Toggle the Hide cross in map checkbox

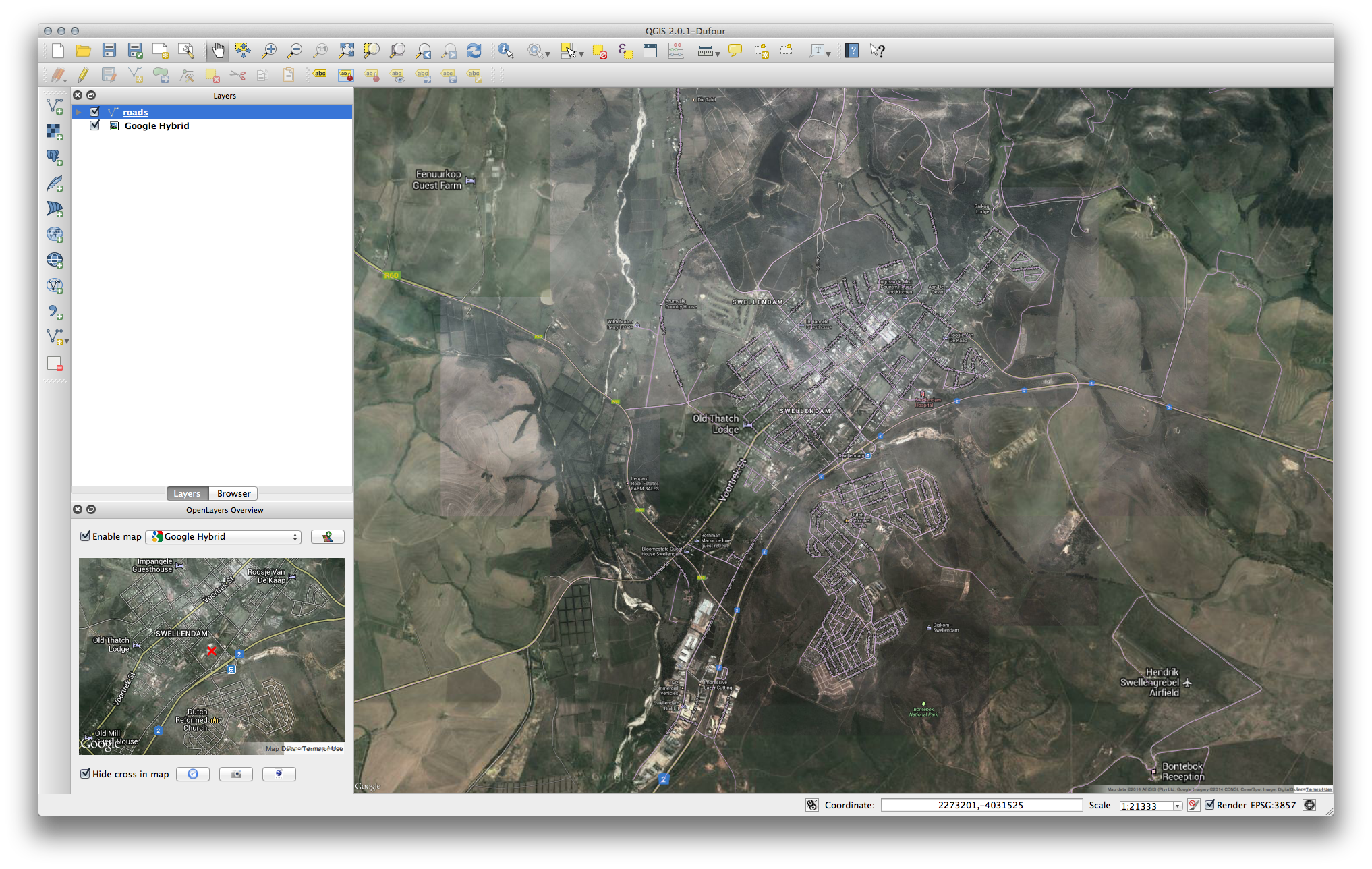pos(86,774)
